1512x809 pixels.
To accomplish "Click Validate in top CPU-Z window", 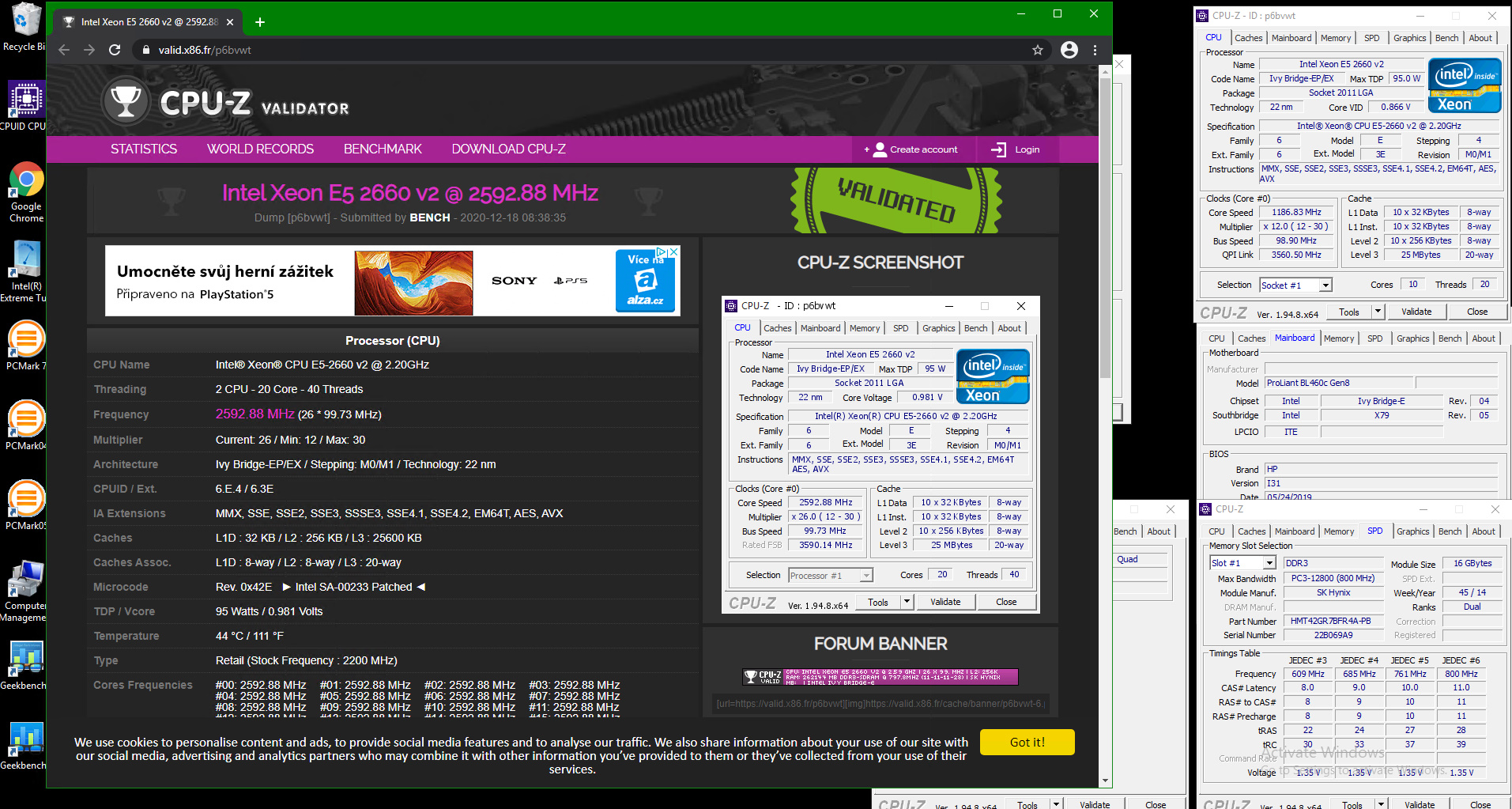I will tap(1416, 312).
